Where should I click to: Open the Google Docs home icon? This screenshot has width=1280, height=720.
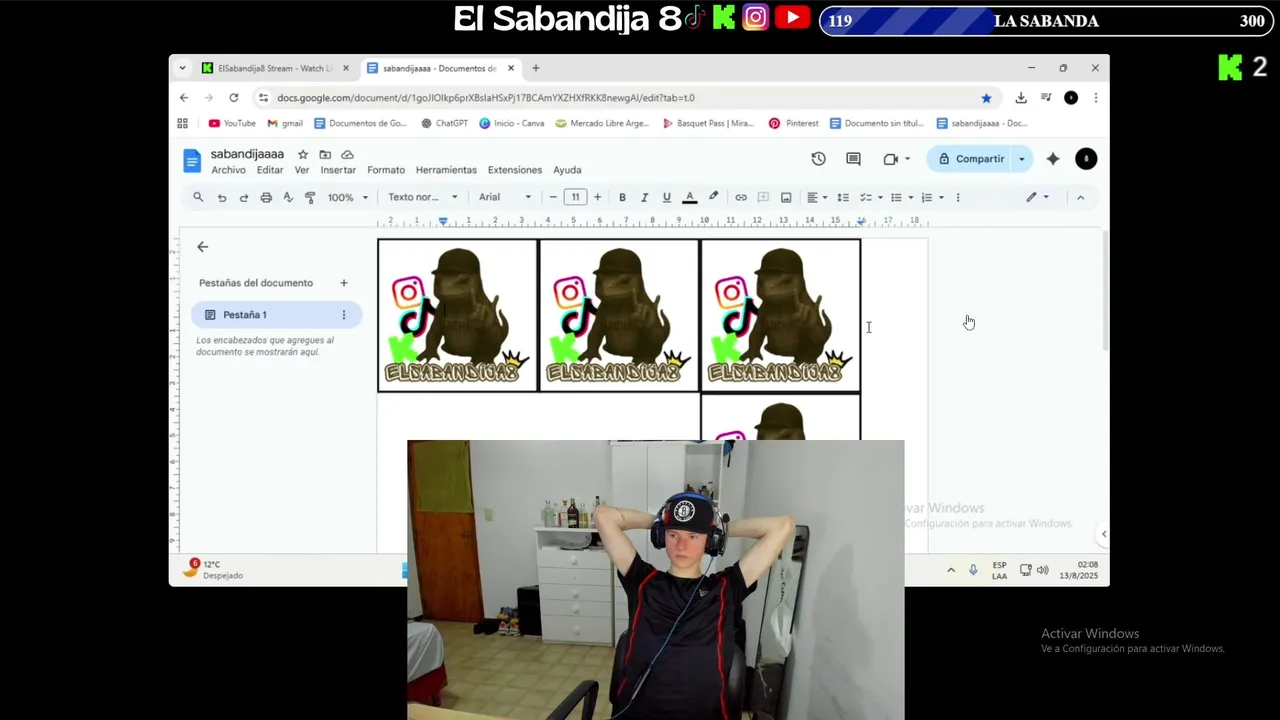coord(192,160)
